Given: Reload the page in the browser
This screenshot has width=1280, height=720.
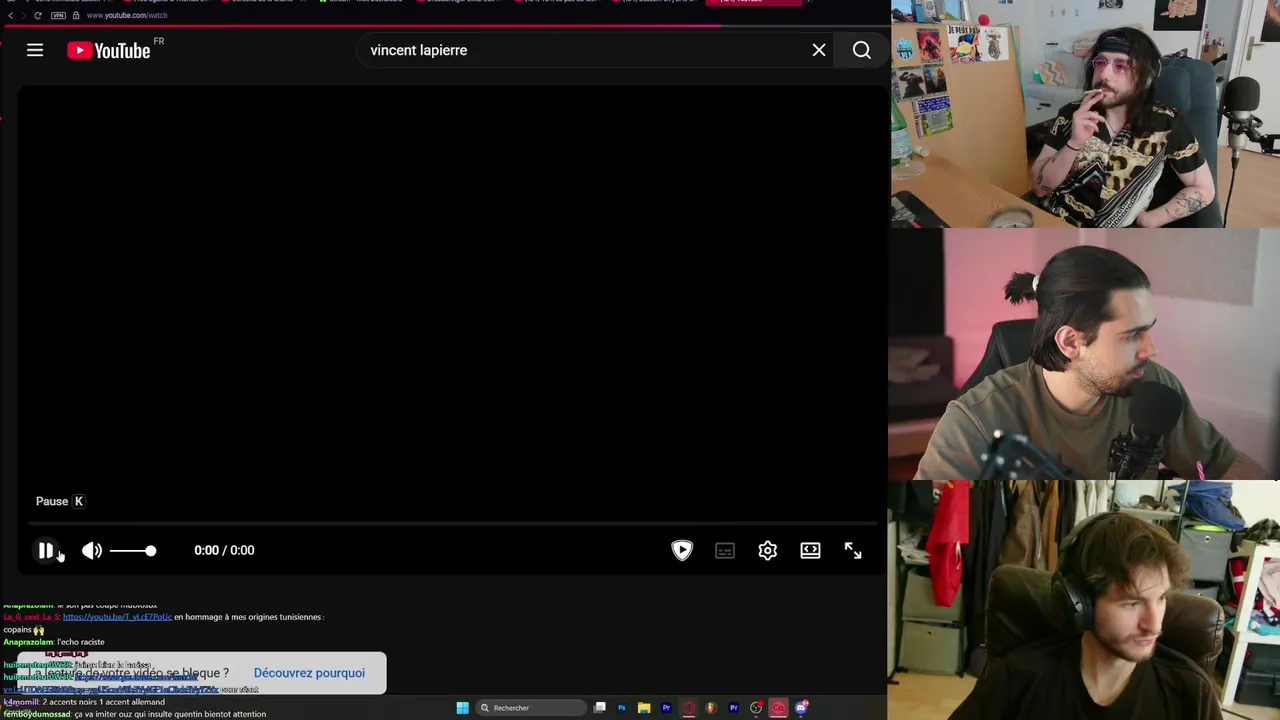Looking at the screenshot, I should [x=38, y=15].
